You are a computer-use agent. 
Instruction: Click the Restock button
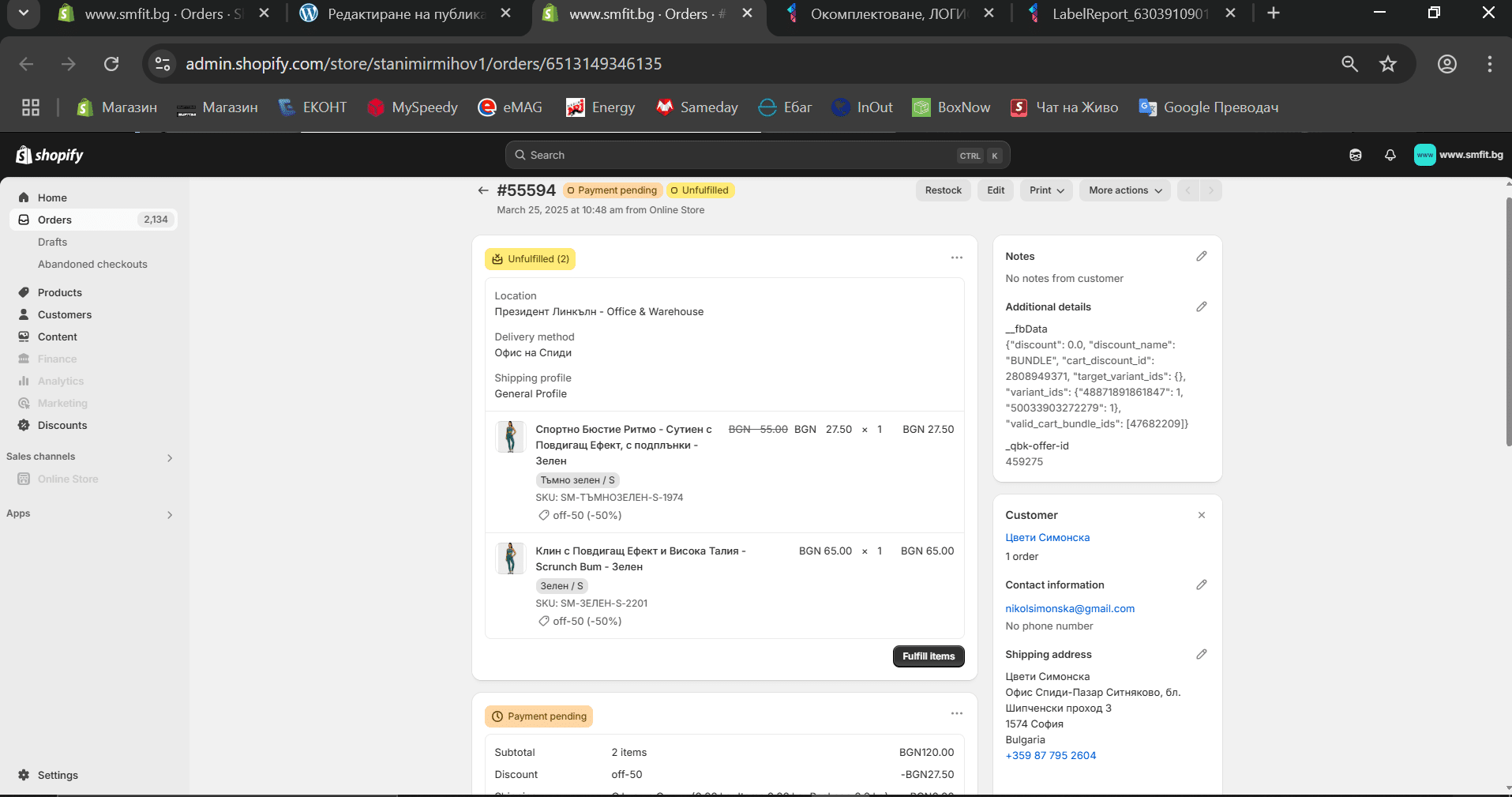coord(943,190)
